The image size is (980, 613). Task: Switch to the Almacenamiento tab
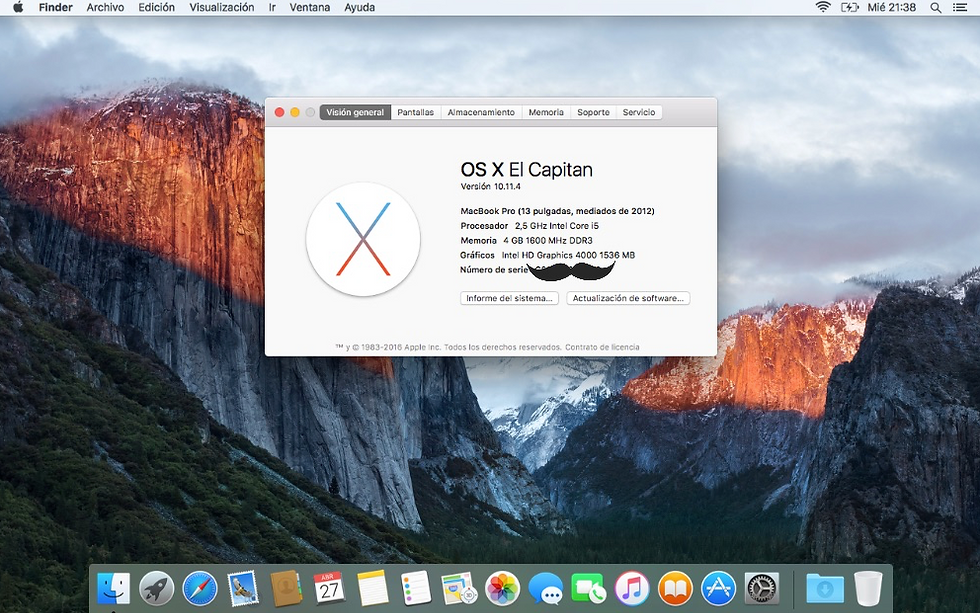(481, 112)
